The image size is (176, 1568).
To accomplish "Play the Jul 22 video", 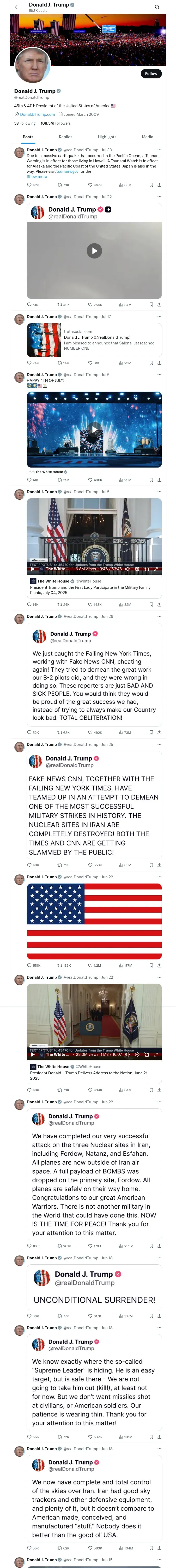I will point(94,251).
